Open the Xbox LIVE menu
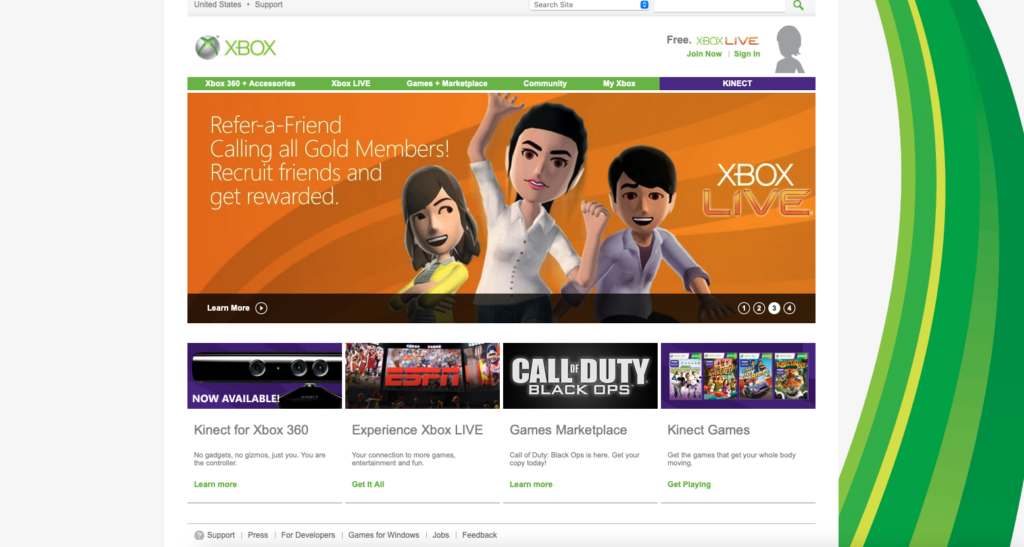The width and height of the screenshot is (1024, 547). coord(351,84)
